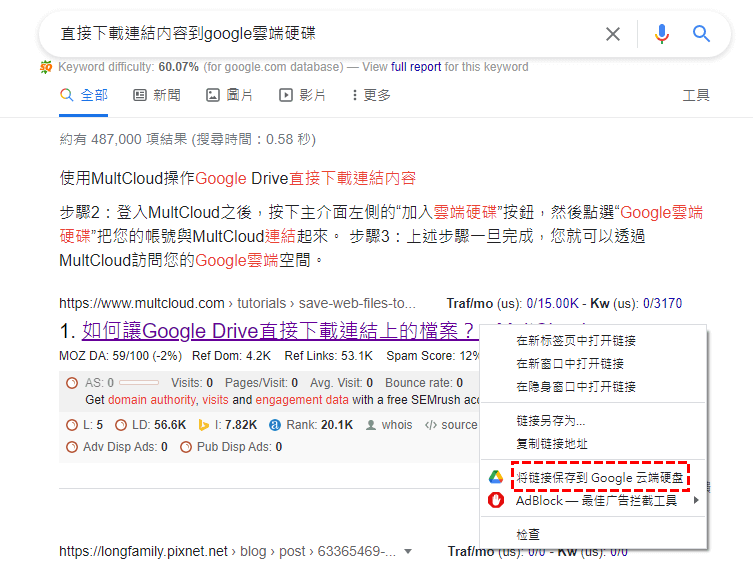Click the Kw (us) 0/3170 value link
The height and width of the screenshot is (564, 753).
coord(662,304)
